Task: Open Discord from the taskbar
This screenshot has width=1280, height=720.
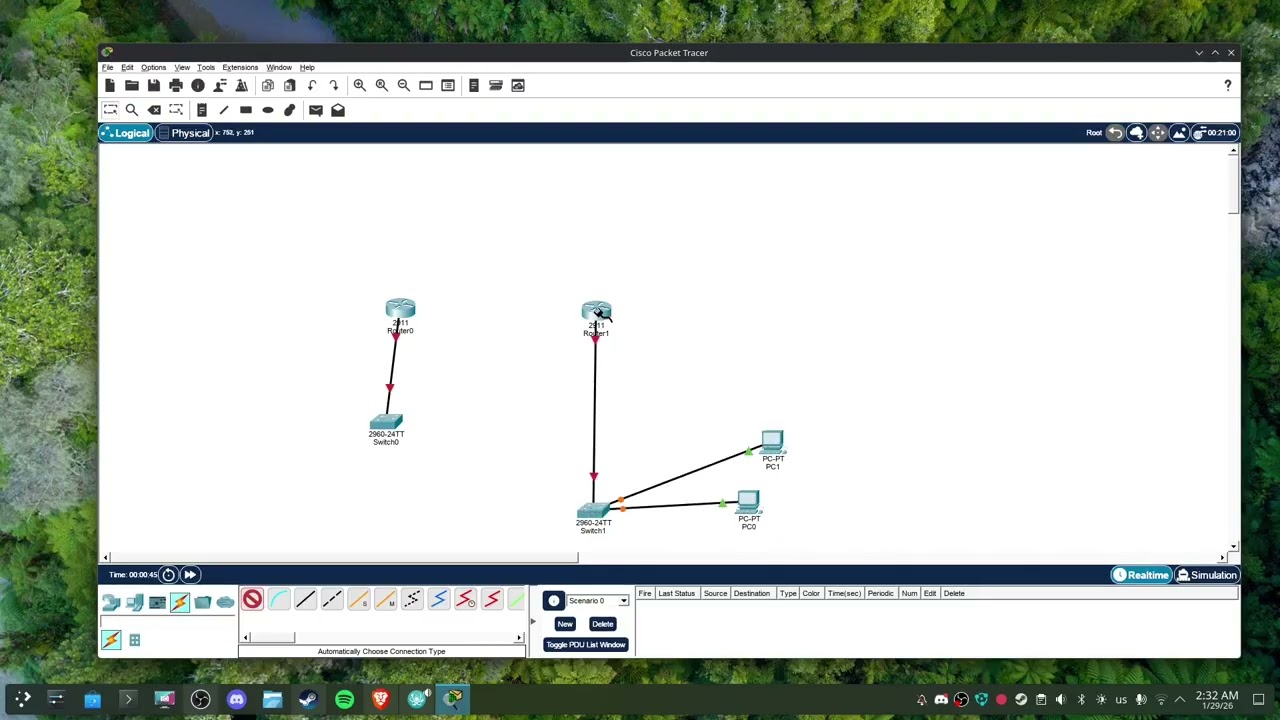Action: (x=236, y=699)
